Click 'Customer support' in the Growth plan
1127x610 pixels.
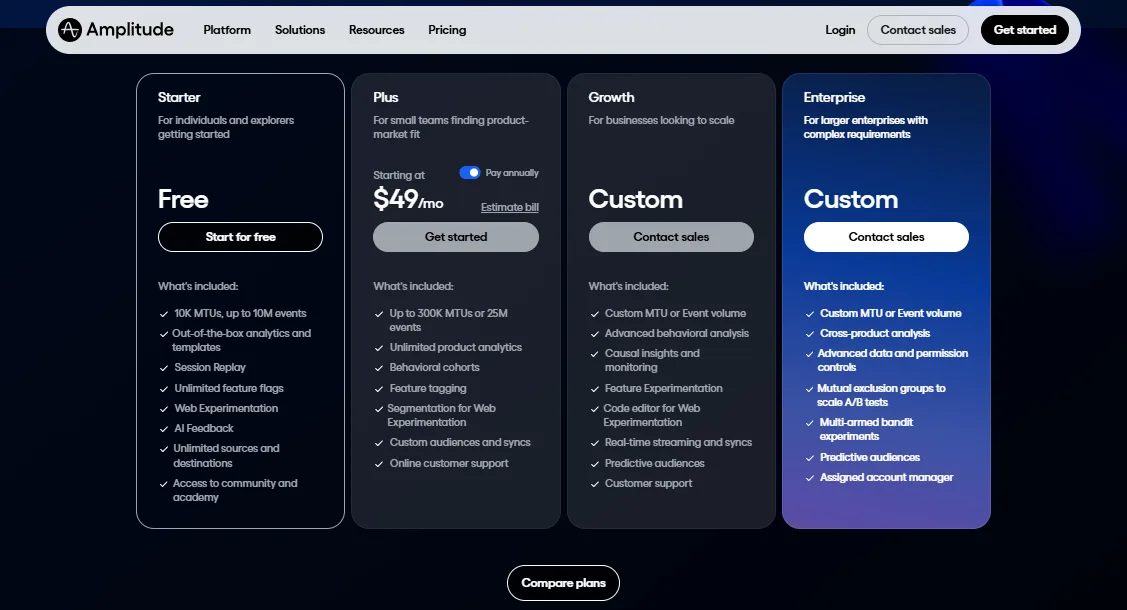pos(648,484)
